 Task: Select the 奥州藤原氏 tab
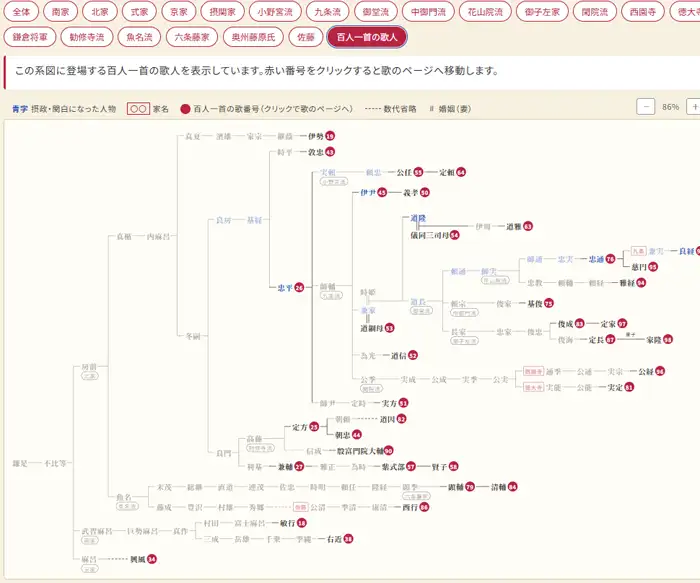coord(253,37)
